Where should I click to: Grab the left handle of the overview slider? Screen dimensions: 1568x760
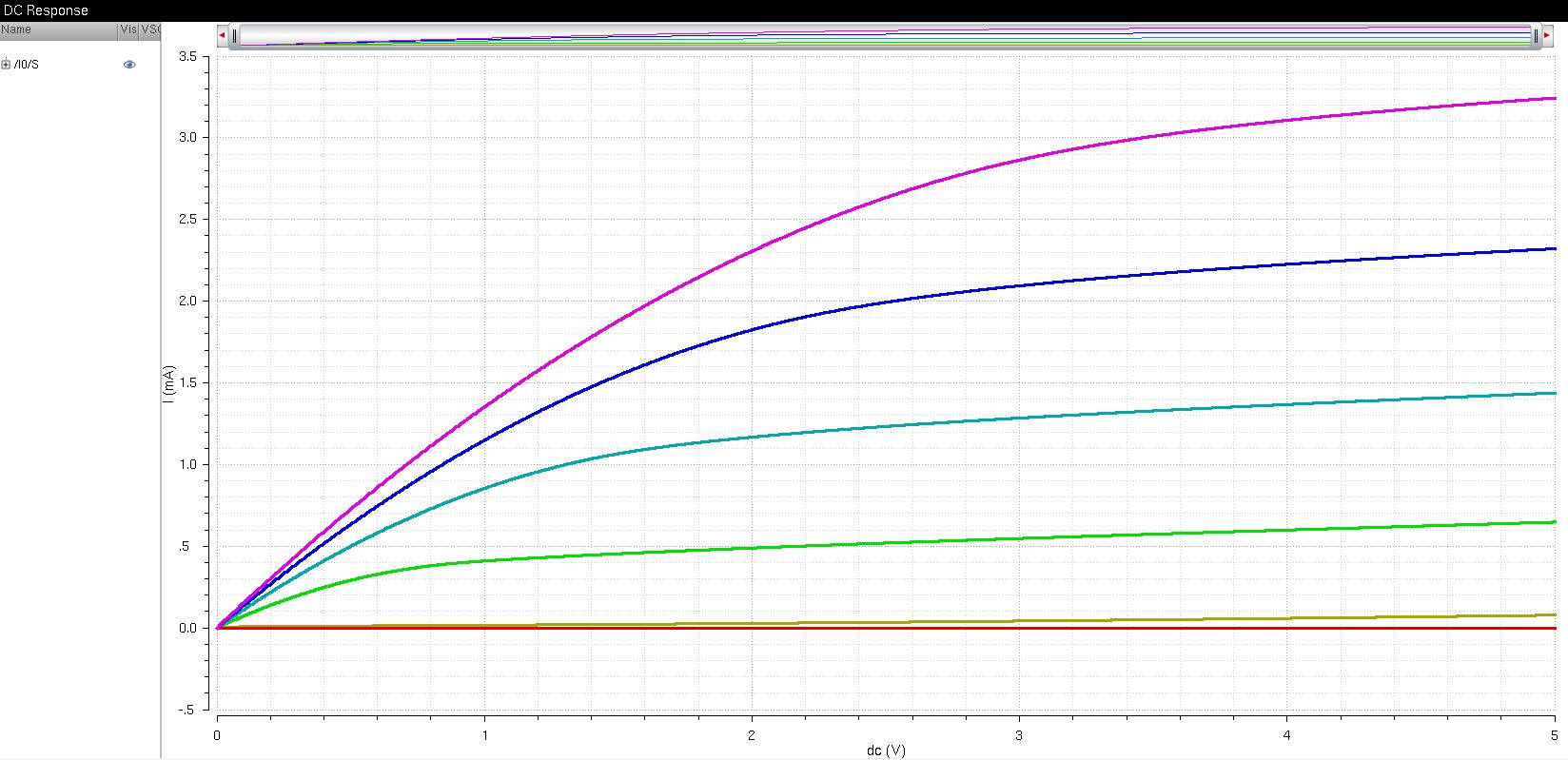(x=234, y=36)
